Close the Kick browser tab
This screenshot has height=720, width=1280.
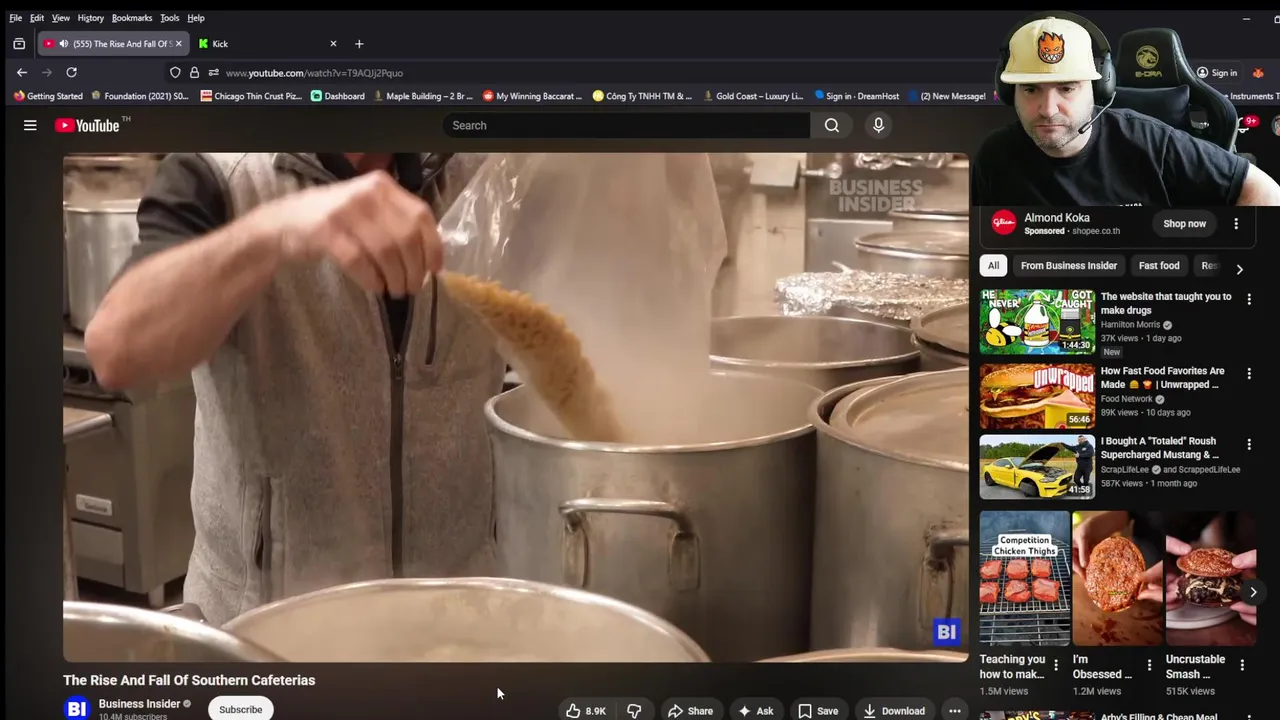click(333, 44)
